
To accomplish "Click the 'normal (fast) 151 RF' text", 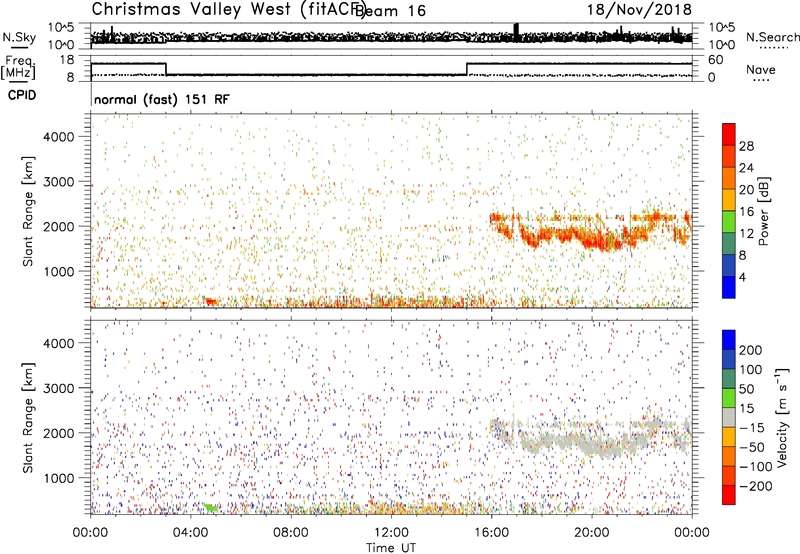I will pyautogui.click(x=162, y=99).
